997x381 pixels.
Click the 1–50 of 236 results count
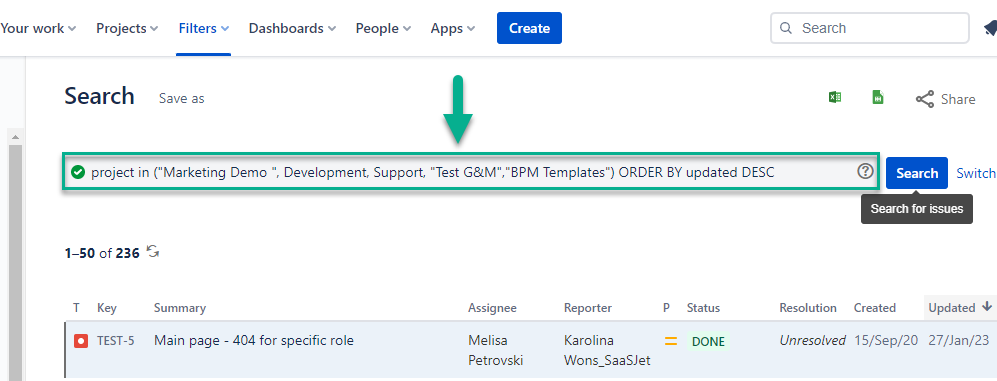(x=102, y=253)
